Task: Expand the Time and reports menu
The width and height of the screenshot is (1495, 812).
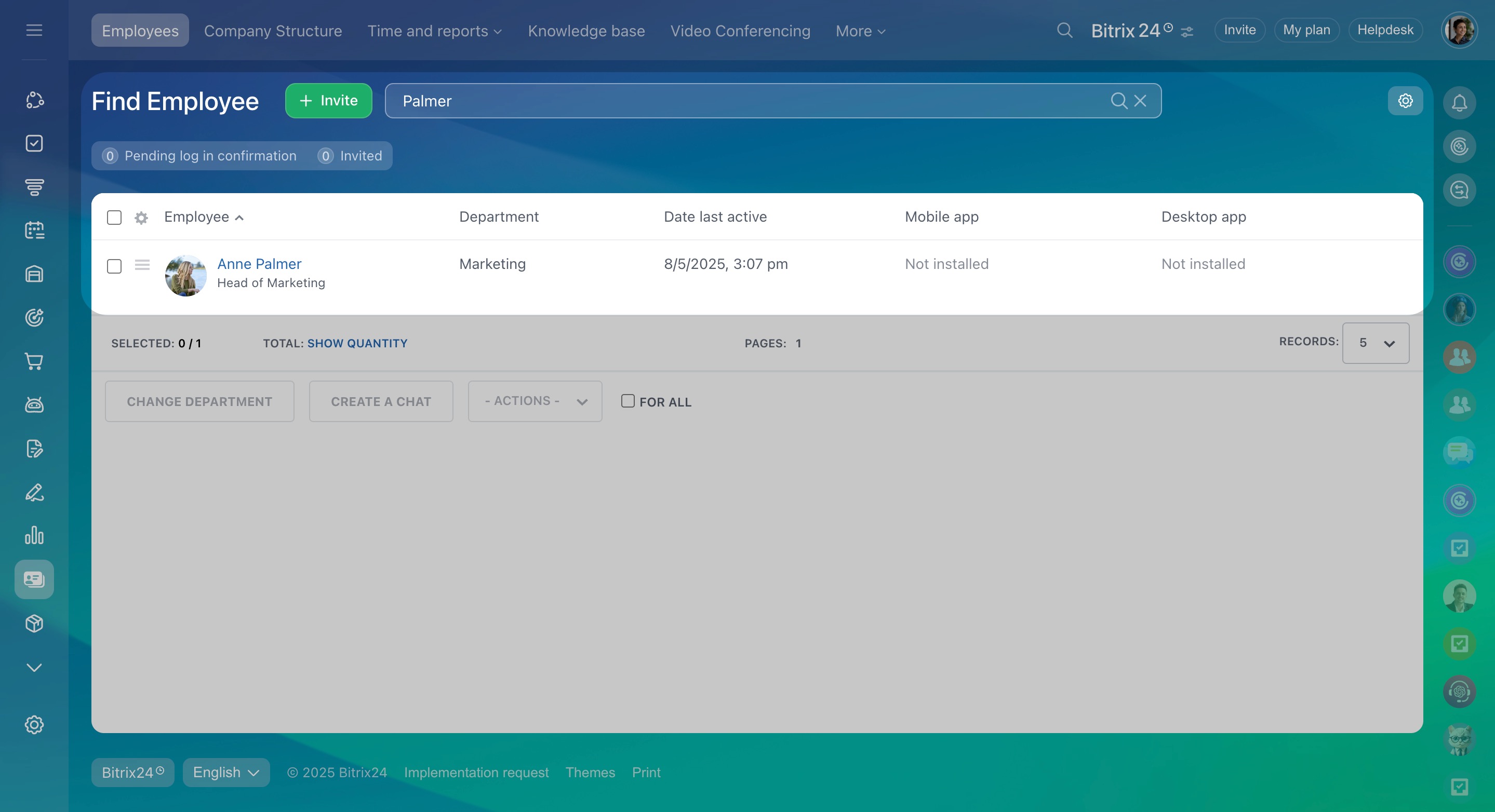Action: (434, 31)
